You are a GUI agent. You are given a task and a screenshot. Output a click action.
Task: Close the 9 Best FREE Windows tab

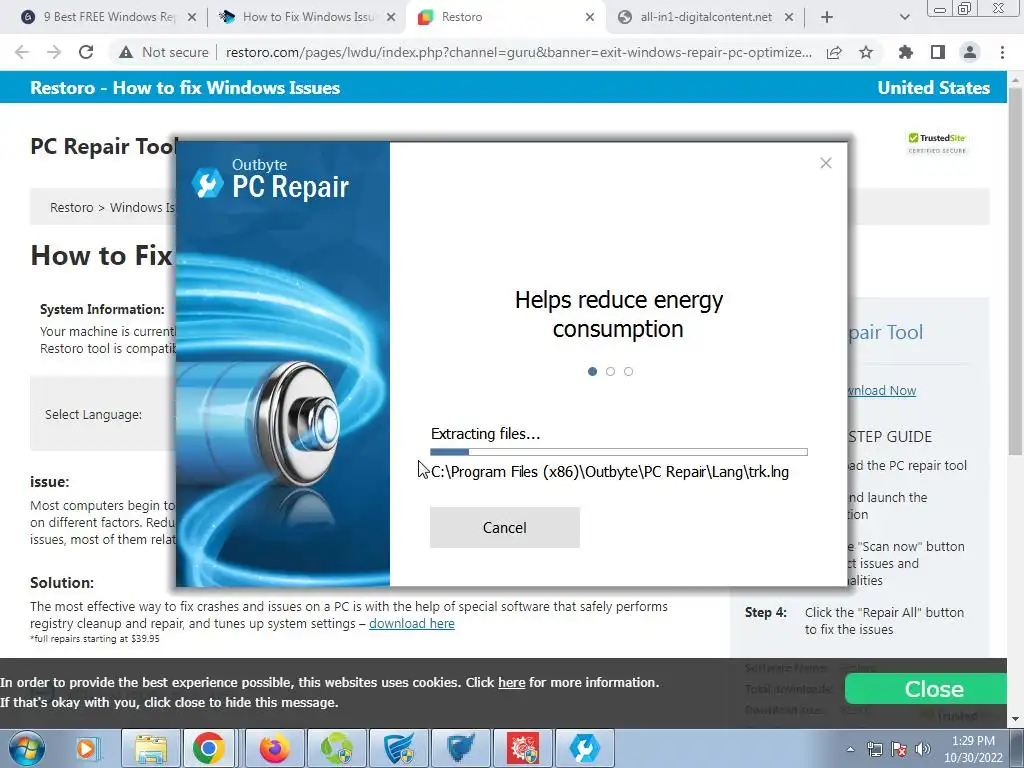[192, 17]
